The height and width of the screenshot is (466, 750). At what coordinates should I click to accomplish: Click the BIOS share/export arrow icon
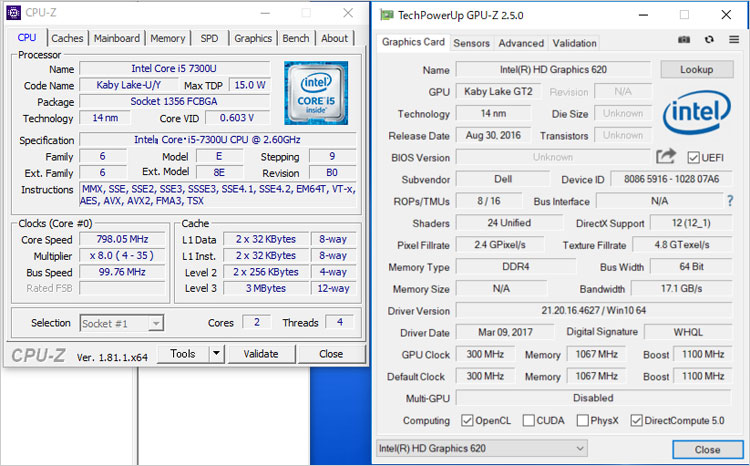[x=665, y=156]
